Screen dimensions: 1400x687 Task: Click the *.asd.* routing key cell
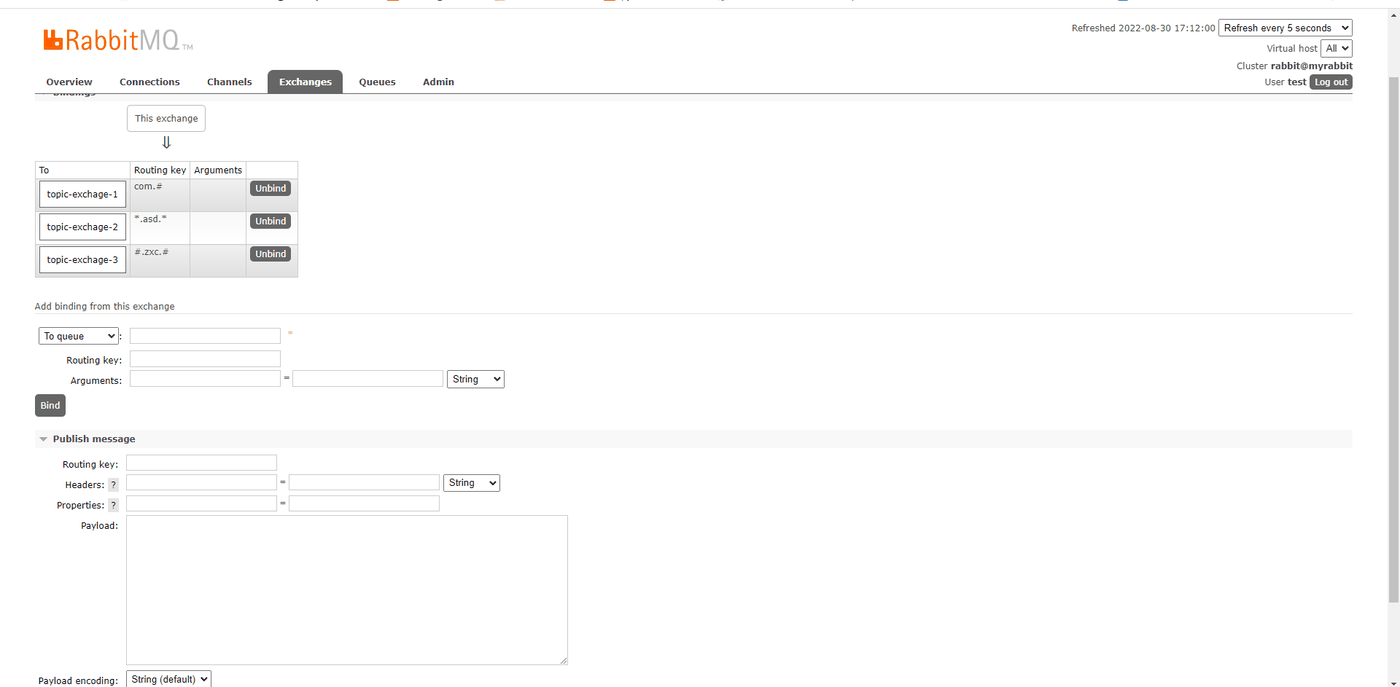(159, 227)
